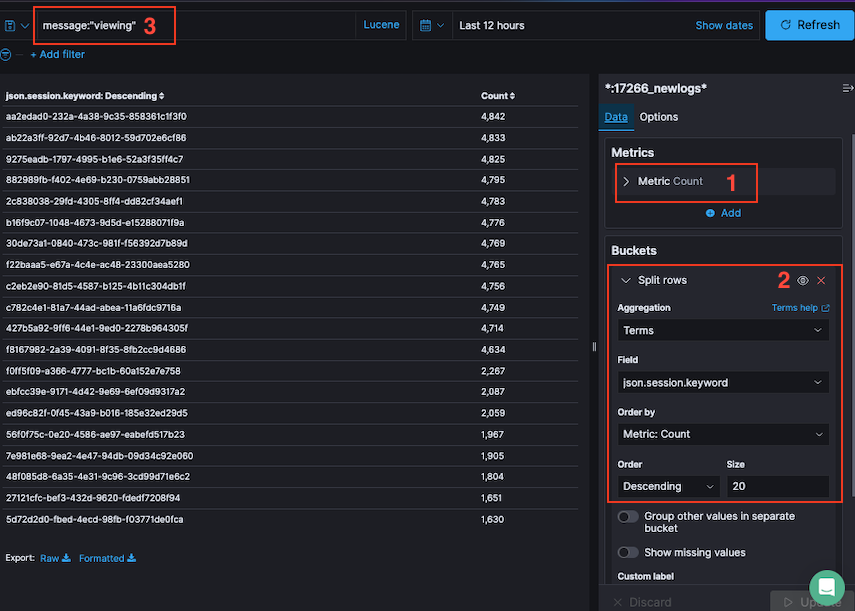
Task: Sort by the Count column arrows
Action: 512,96
